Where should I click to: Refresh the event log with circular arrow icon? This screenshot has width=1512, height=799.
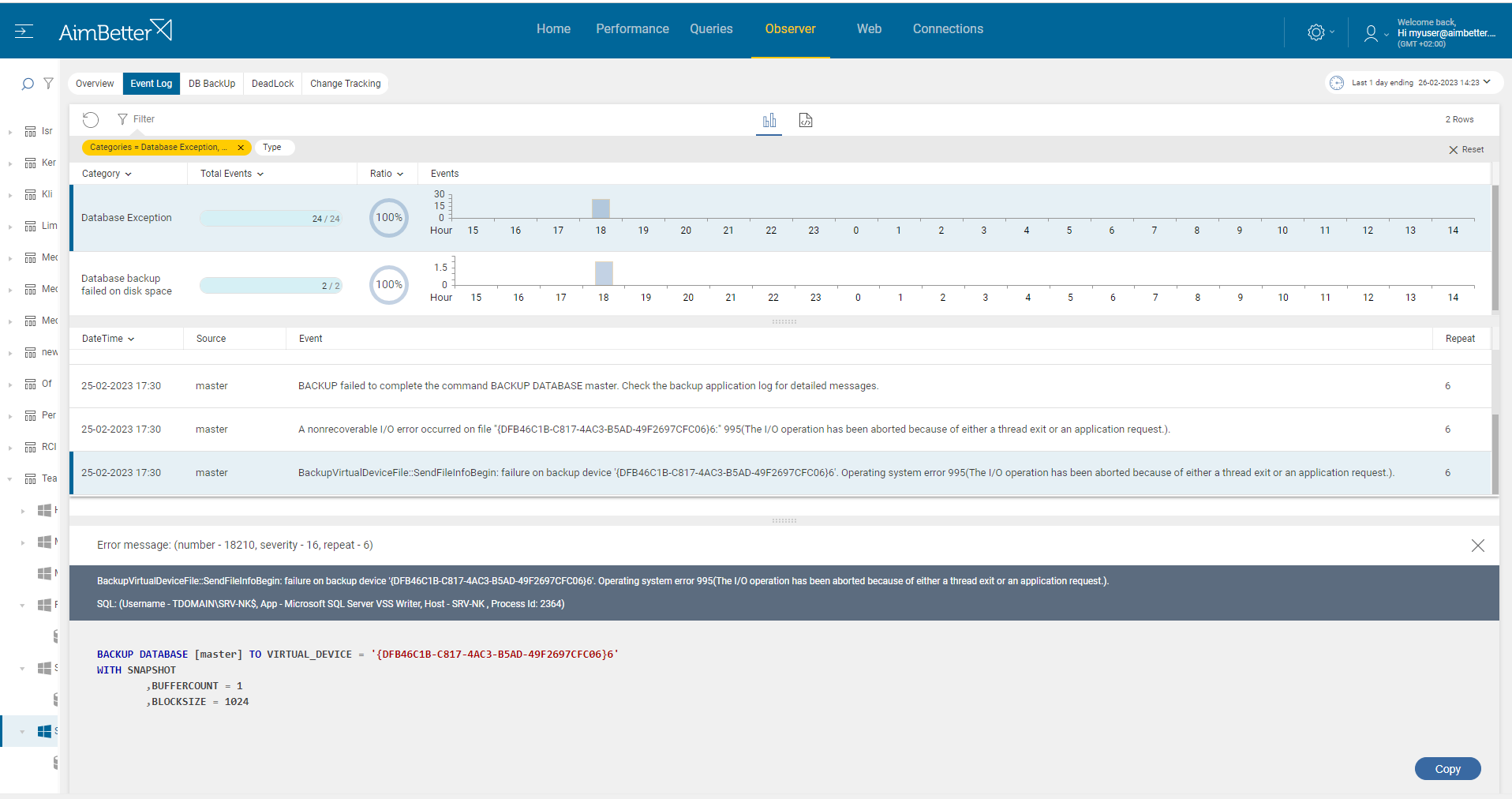click(91, 119)
